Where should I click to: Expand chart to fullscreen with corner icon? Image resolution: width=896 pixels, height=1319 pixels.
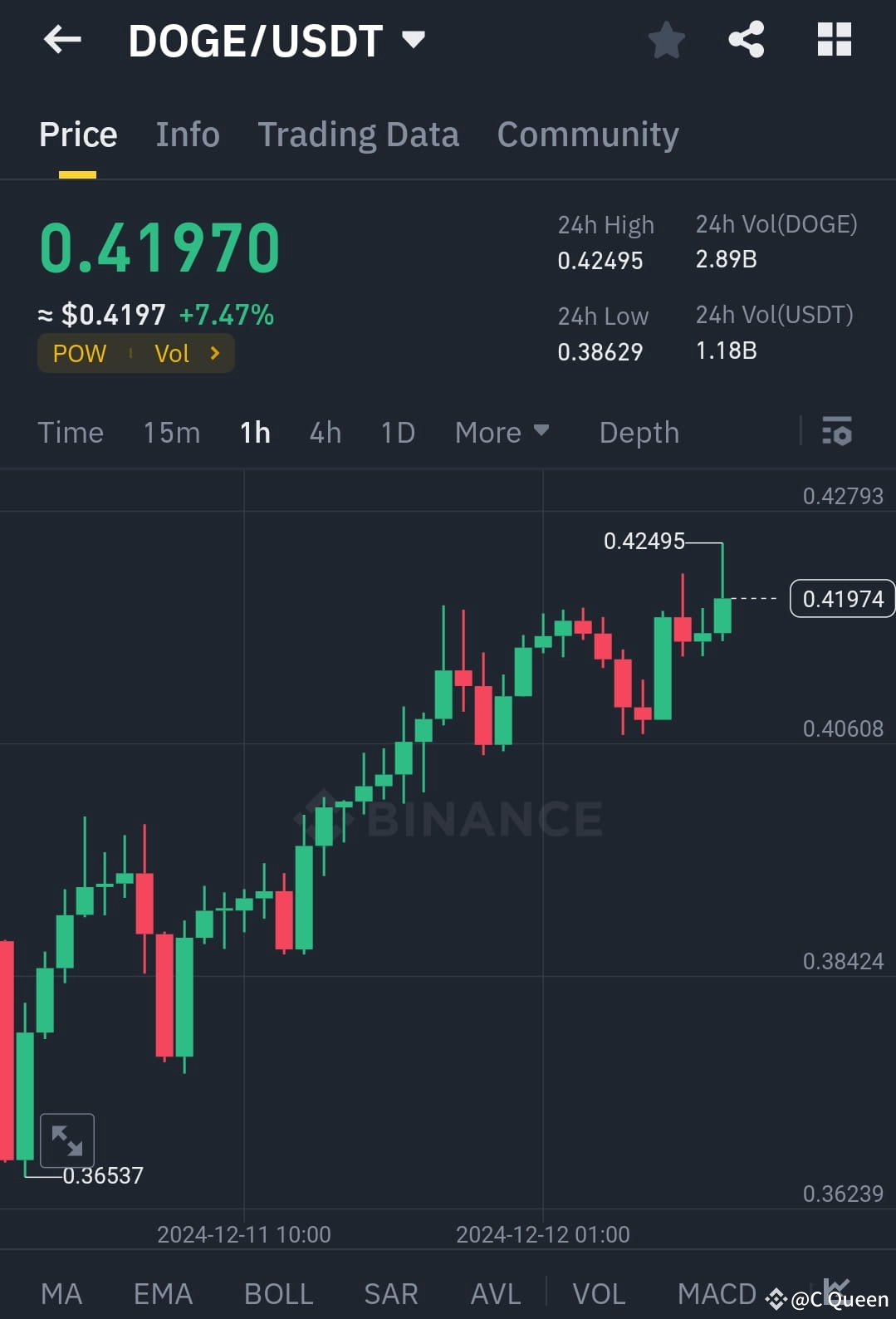(x=67, y=1140)
